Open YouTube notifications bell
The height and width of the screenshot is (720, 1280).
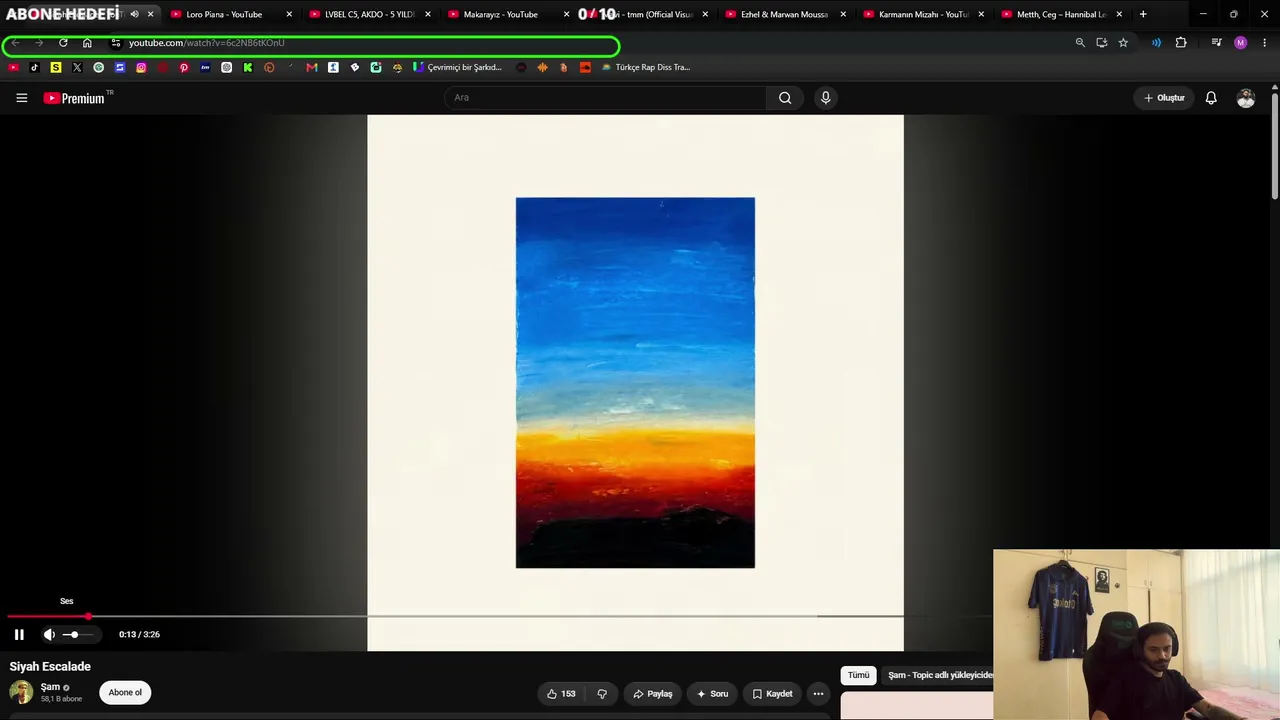(1211, 98)
